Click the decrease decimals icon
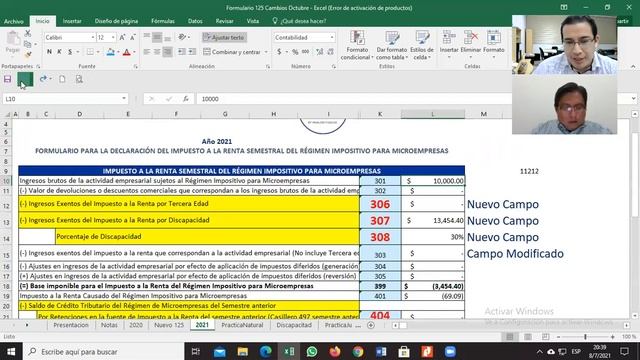640x360 pixels. coord(330,52)
